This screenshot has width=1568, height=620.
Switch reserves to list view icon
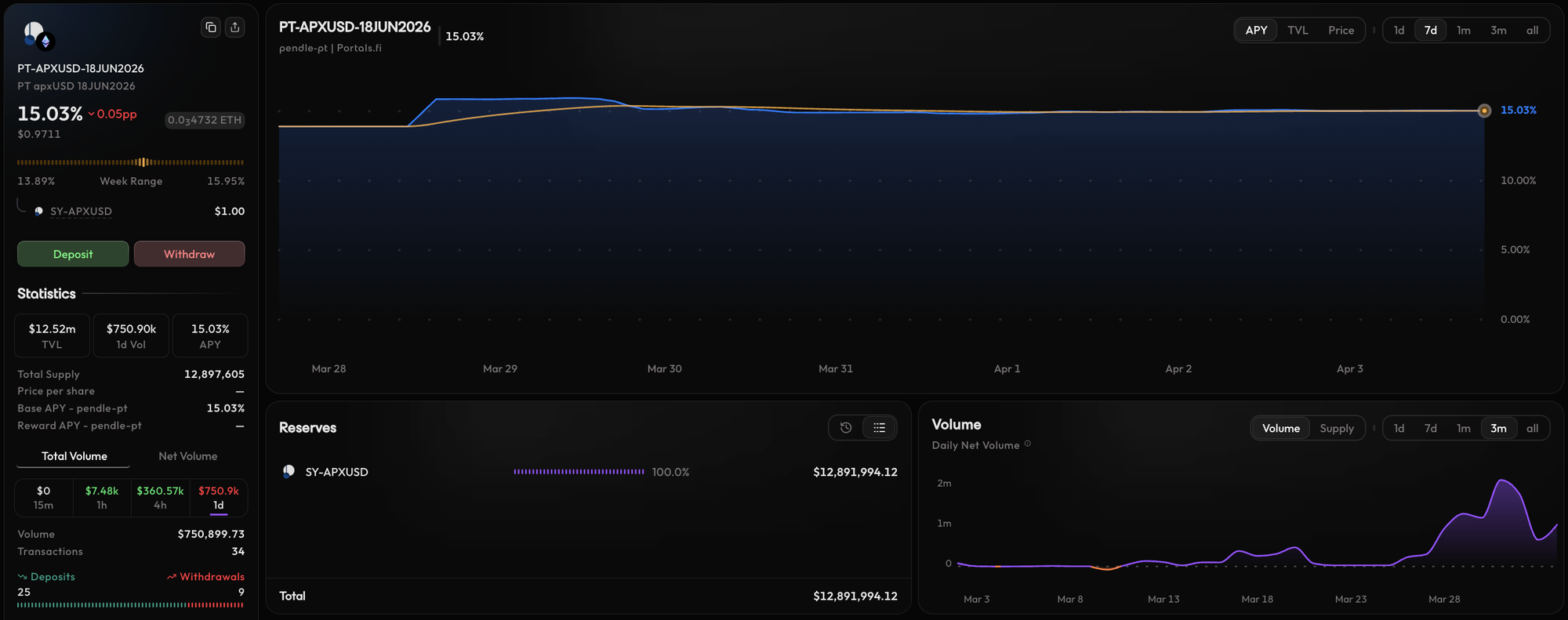tap(880, 428)
